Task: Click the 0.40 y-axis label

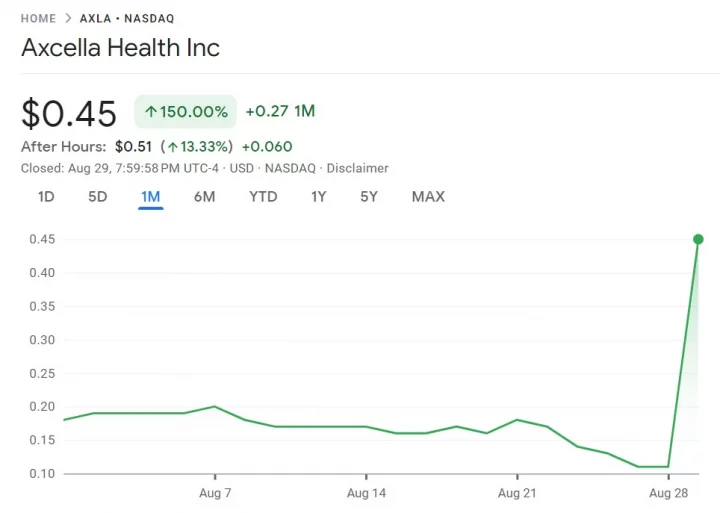Action: pyautogui.click(x=42, y=273)
